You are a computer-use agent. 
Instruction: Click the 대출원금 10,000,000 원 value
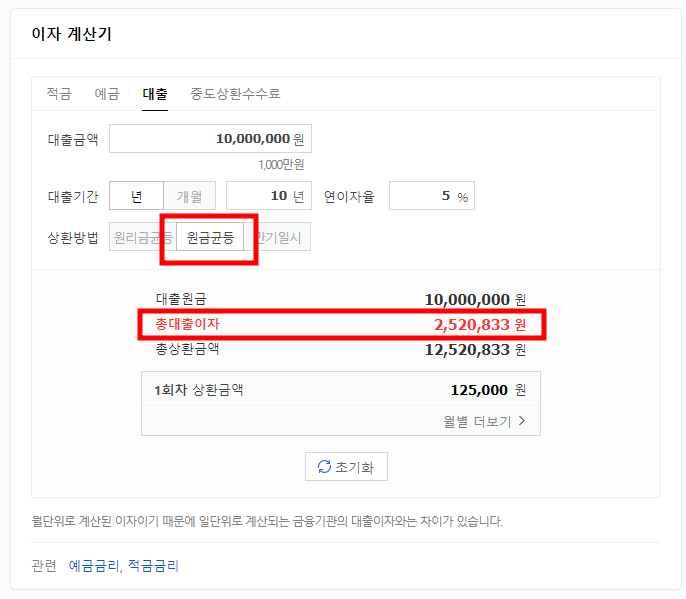(x=475, y=300)
